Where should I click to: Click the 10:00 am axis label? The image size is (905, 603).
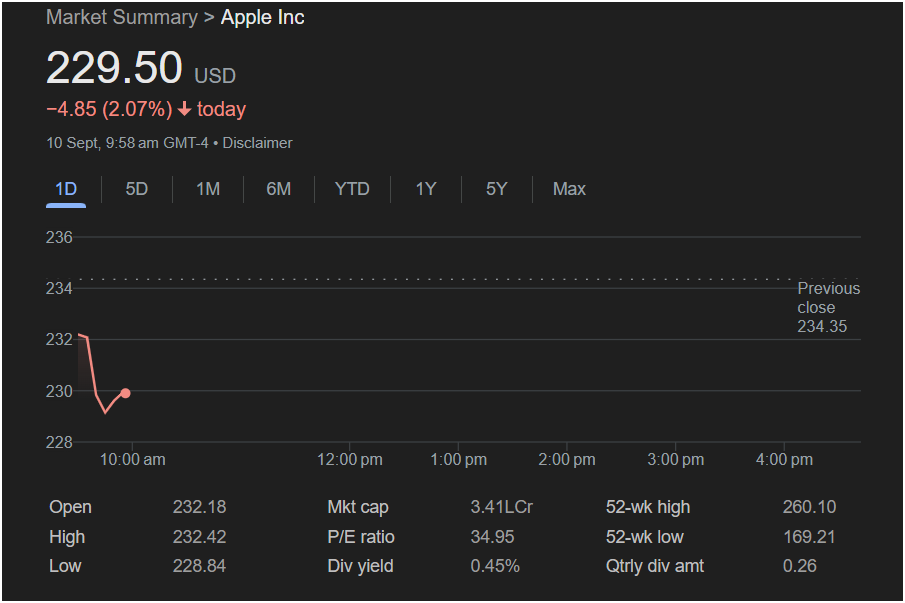click(133, 460)
